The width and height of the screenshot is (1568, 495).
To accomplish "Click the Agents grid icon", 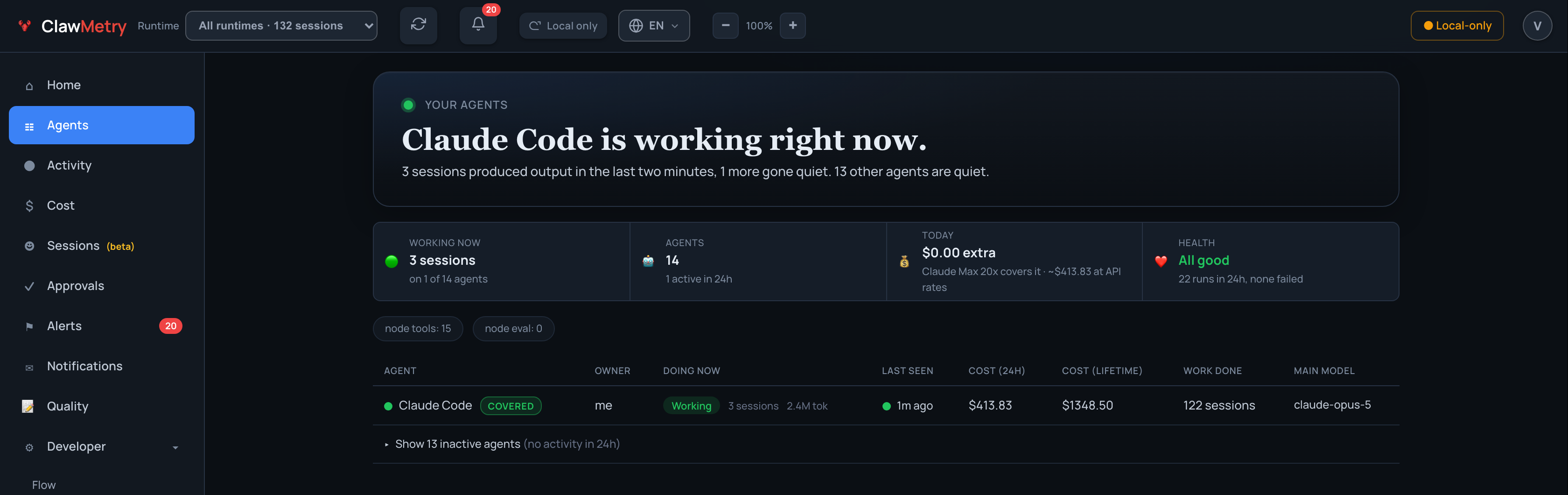I will point(29,127).
